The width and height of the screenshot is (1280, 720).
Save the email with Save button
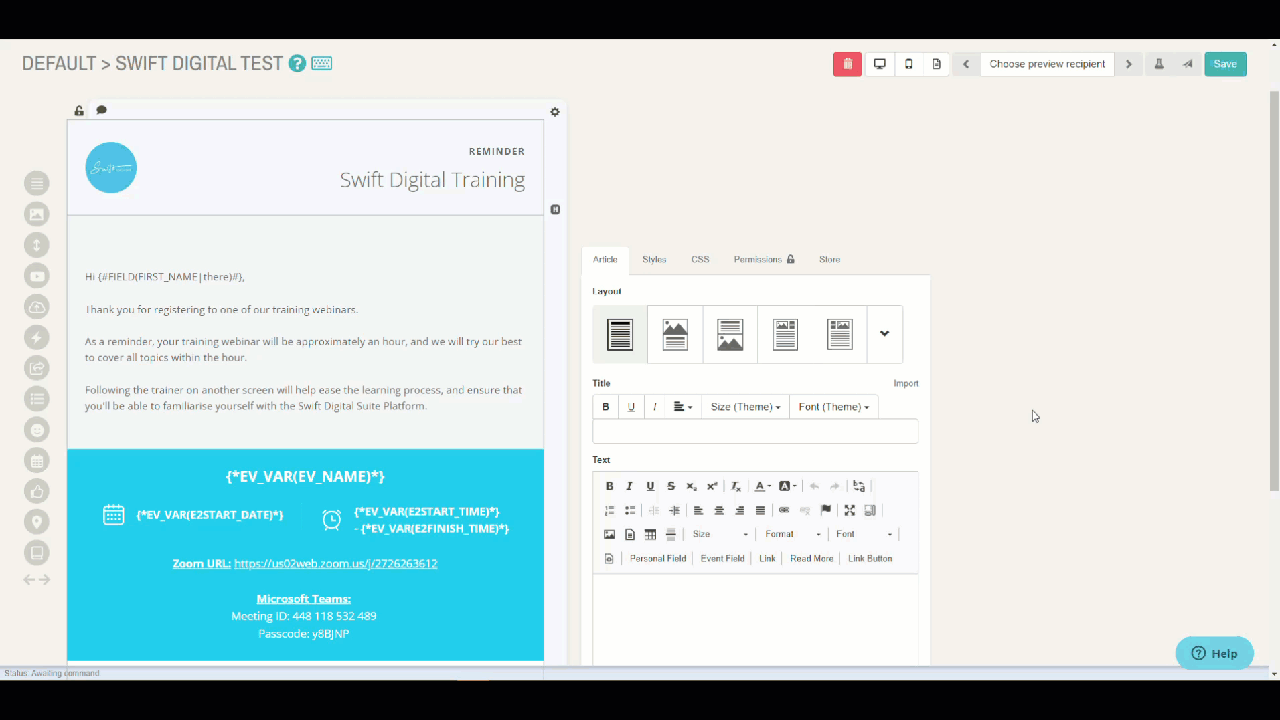pyautogui.click(x=1225, y=64)
